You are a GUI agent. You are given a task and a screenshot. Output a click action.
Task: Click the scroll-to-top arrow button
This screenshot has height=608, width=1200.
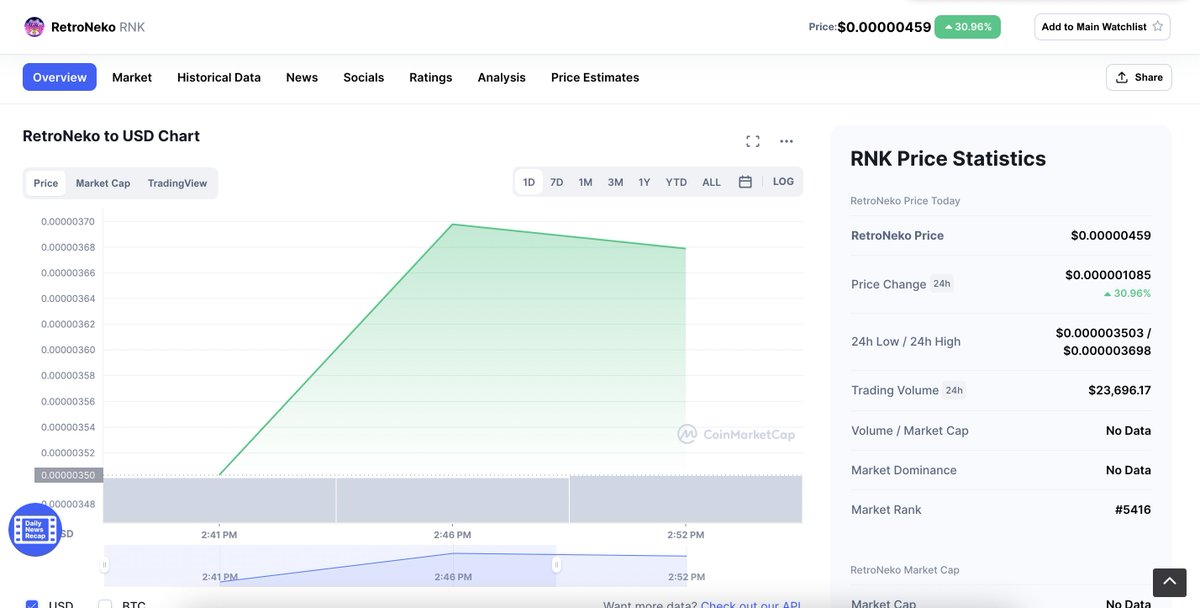tap(1169, 582)
